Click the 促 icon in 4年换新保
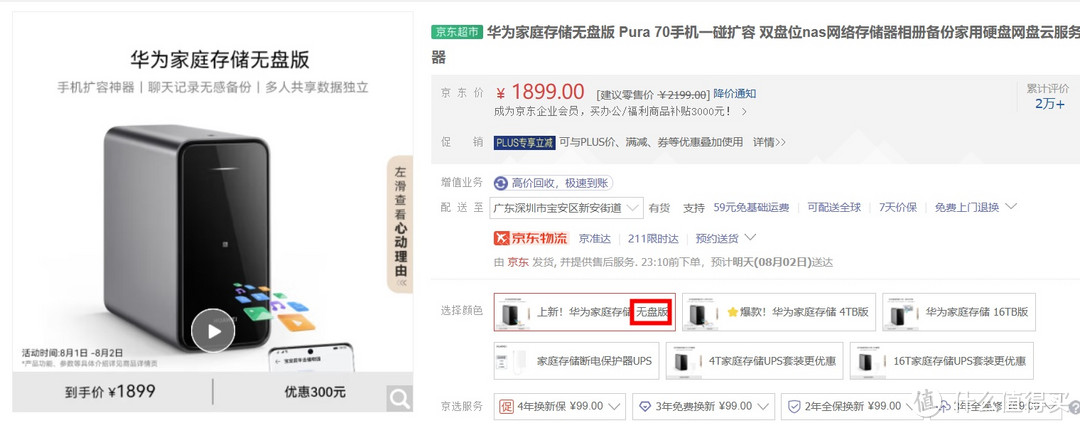 tap(506, 407)
